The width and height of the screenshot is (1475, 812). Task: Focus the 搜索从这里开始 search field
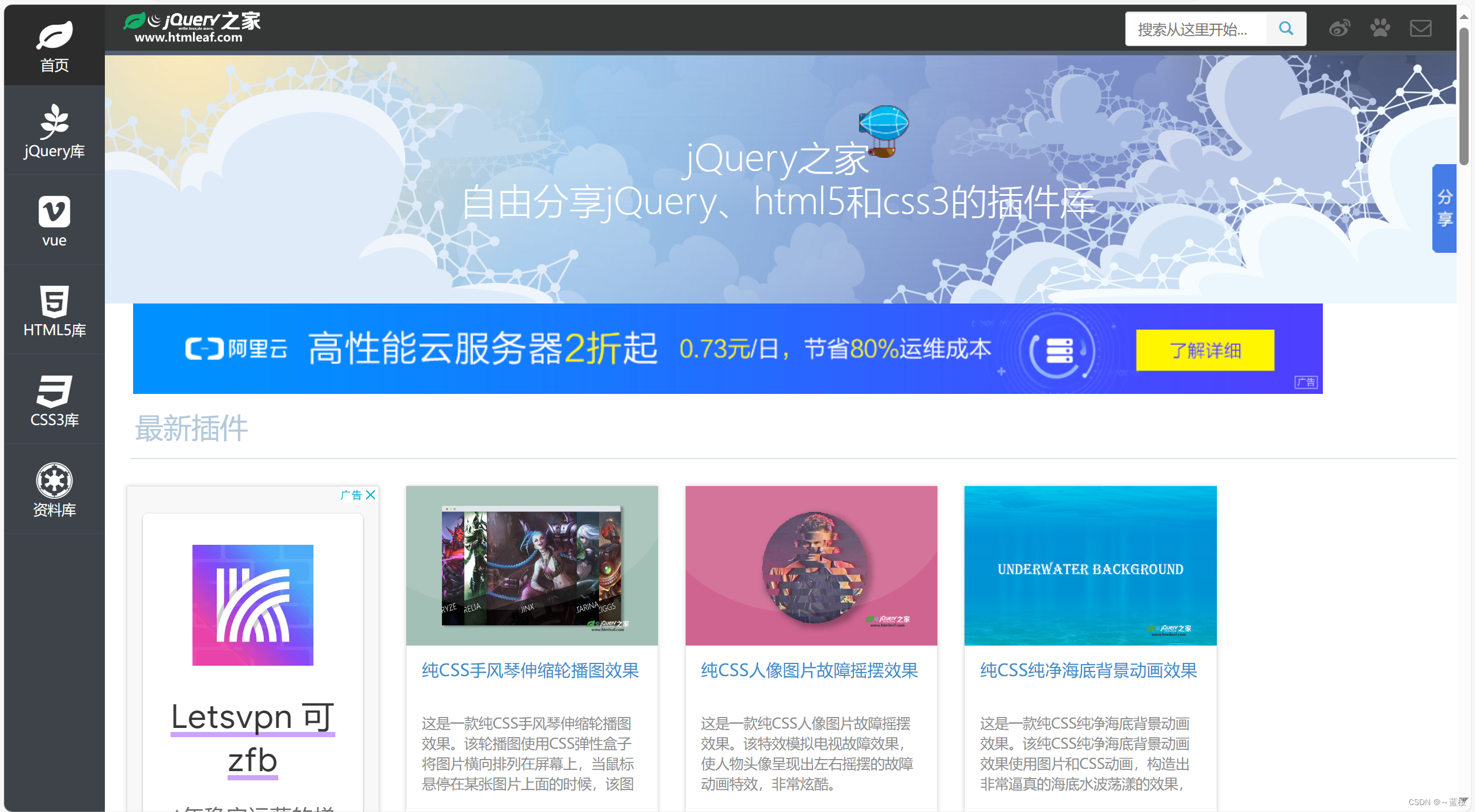[1196, 29]
